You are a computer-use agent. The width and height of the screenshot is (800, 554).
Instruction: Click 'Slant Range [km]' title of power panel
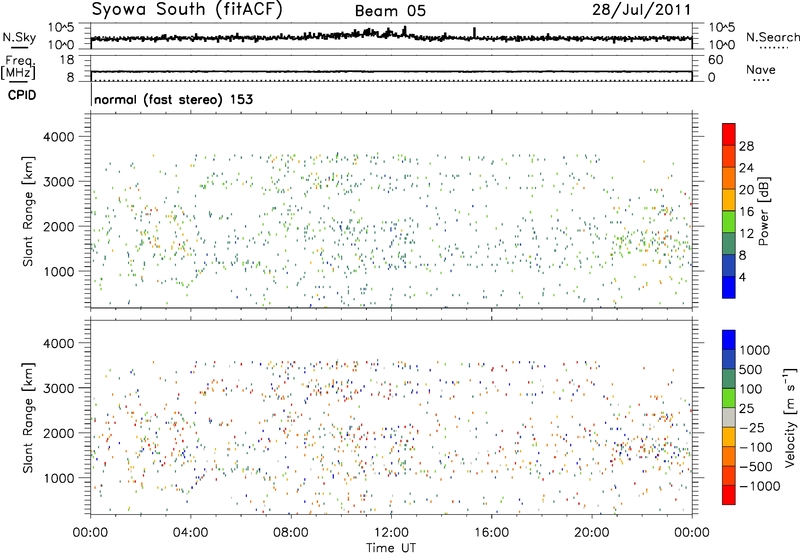coord(29,211)
